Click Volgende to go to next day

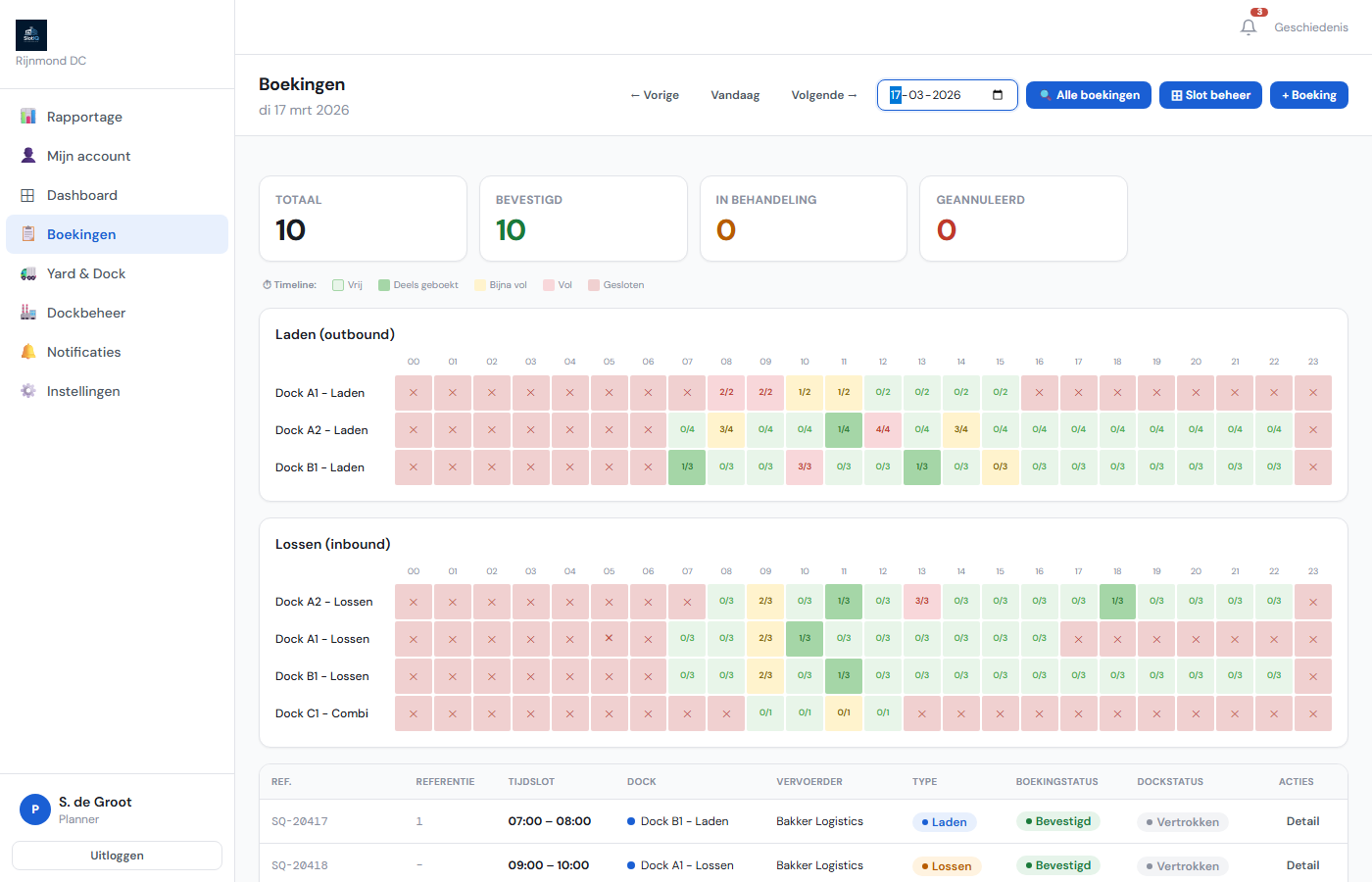[824, 95]
